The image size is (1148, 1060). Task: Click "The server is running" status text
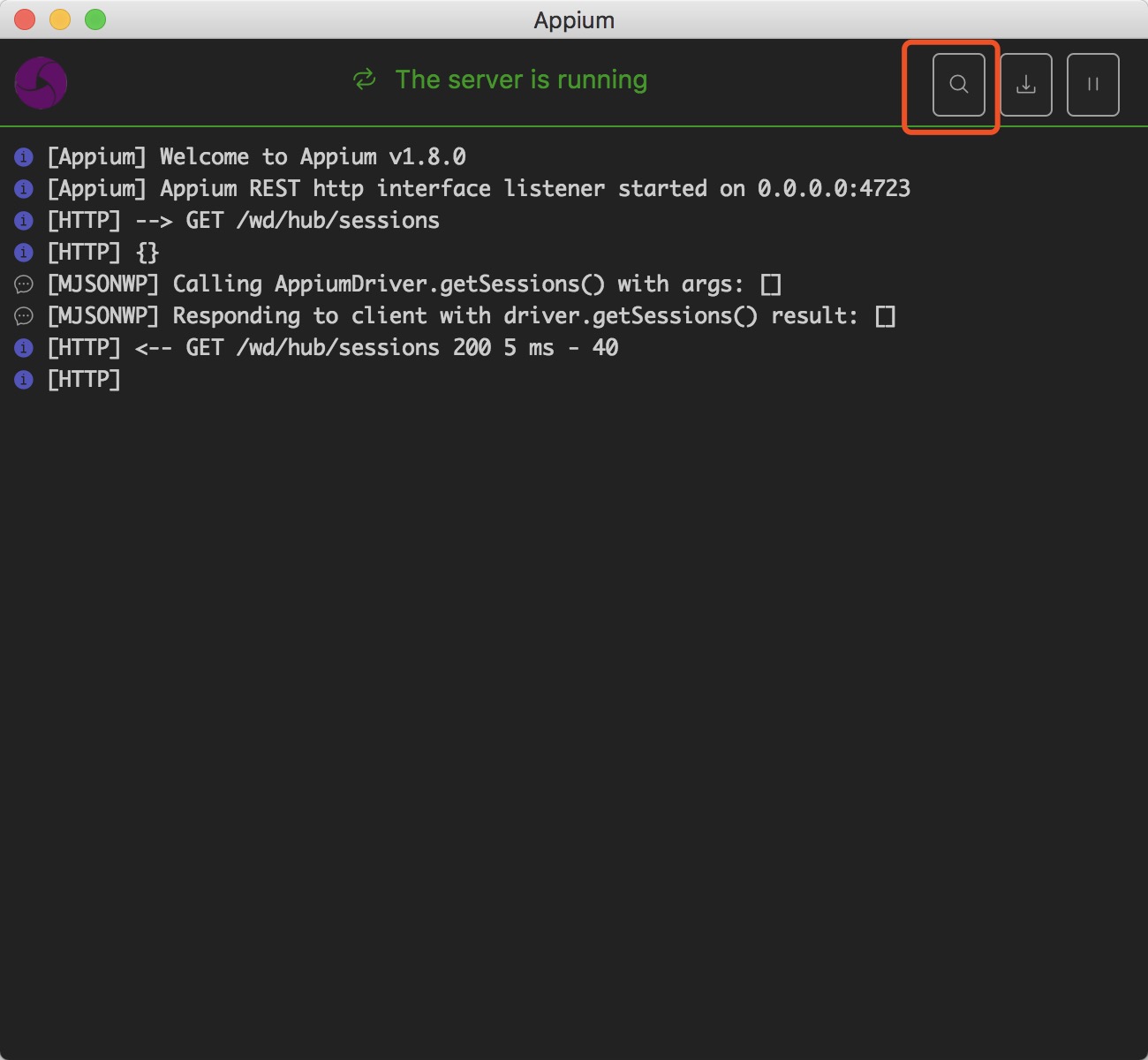(521, 79)
